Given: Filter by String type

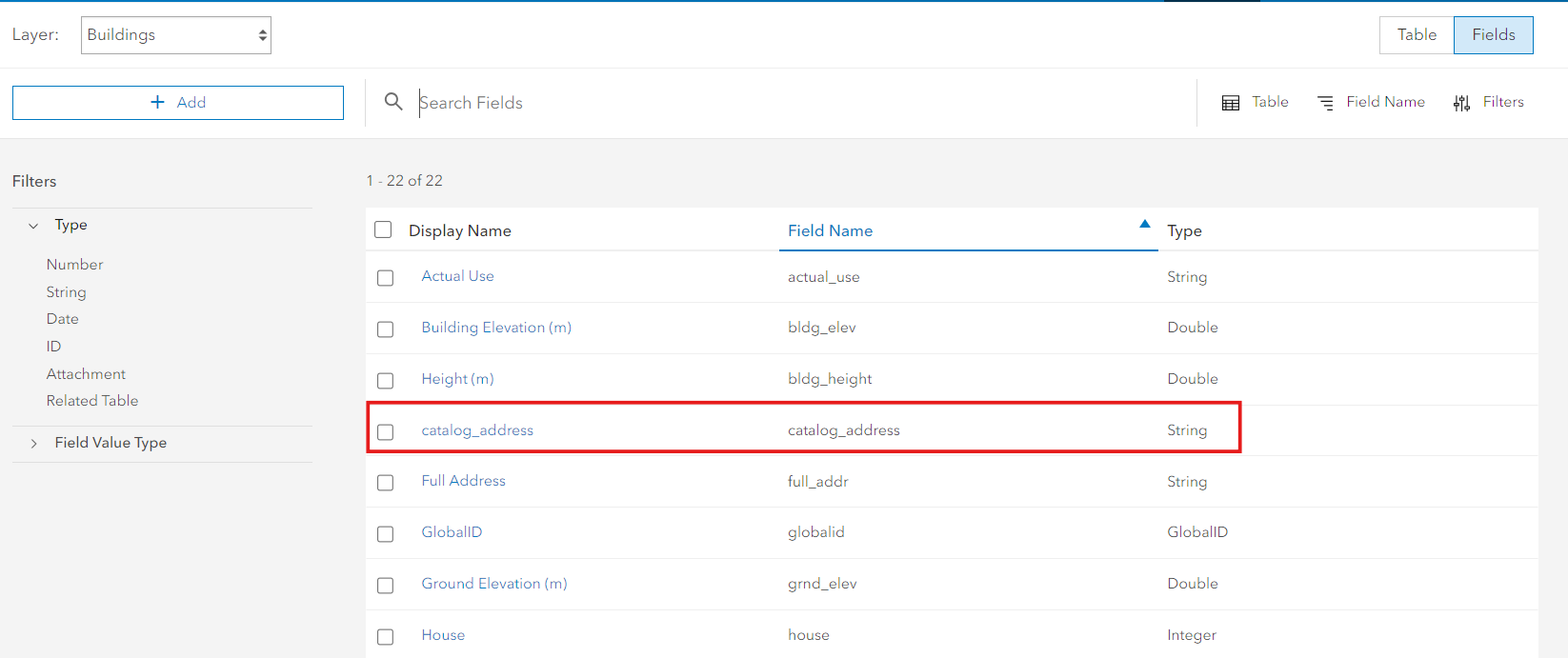Looking at the screenshot, I should tap(66, 292).
